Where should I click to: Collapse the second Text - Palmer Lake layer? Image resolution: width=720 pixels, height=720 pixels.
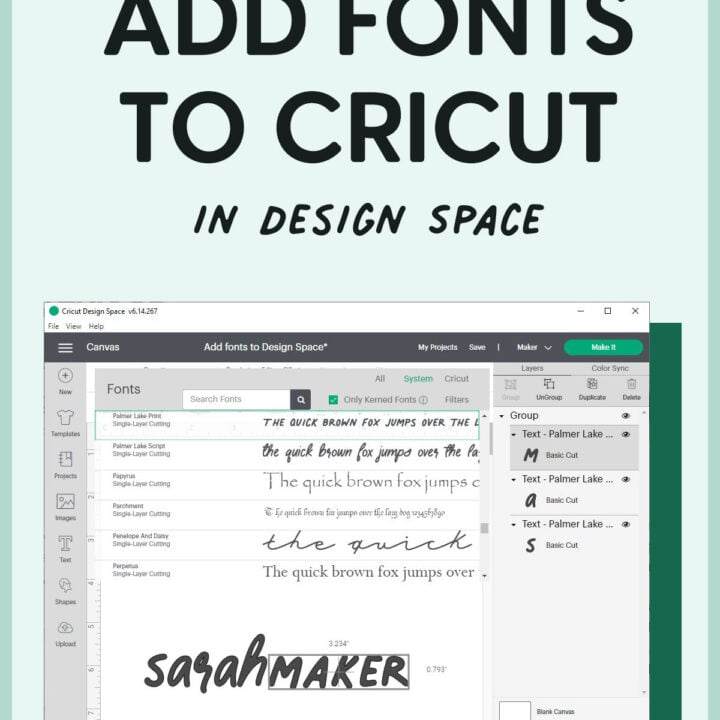pyautogui.click(x=513, y=480)
